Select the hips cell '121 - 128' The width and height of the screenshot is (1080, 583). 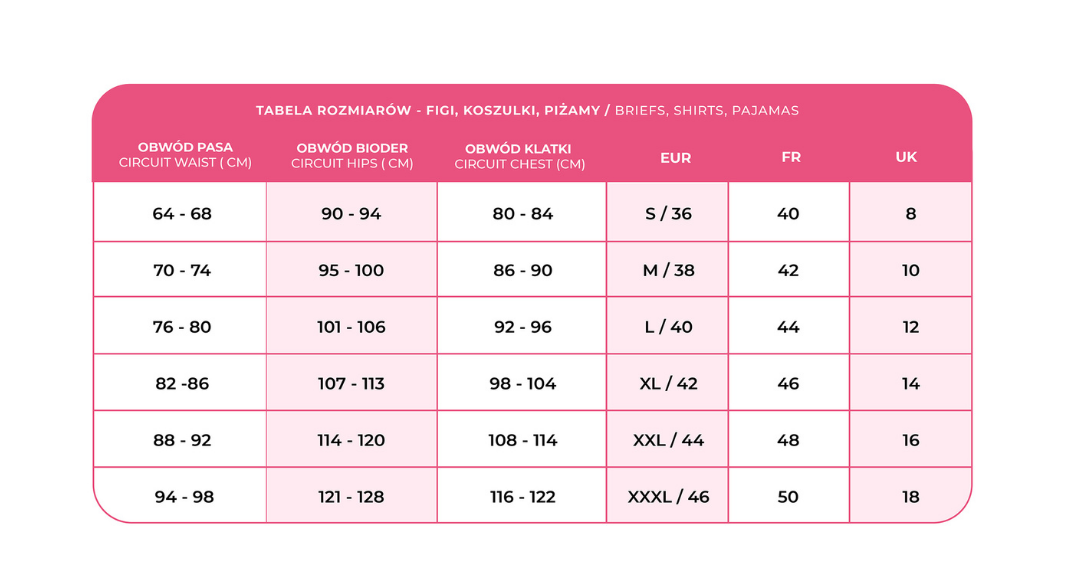tap(351, 497)
